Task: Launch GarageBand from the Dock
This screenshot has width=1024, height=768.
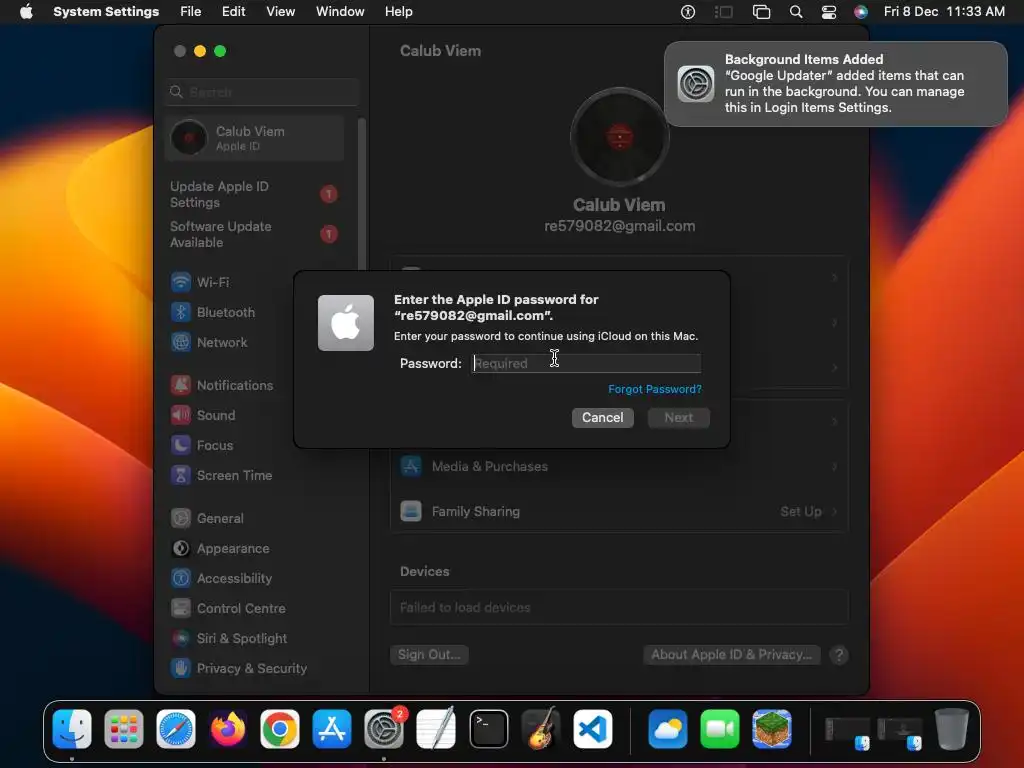Action: (x=541, y=729)
